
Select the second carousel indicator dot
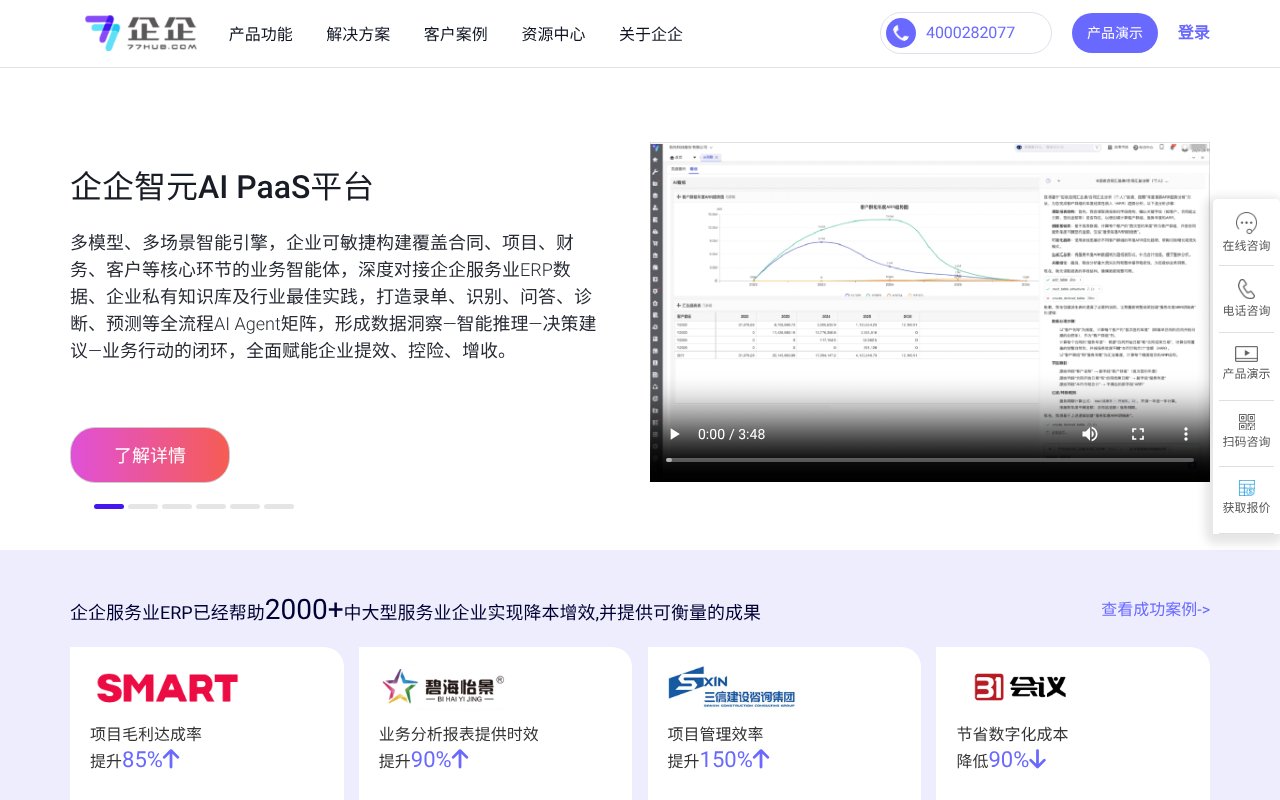pos(143,506)
